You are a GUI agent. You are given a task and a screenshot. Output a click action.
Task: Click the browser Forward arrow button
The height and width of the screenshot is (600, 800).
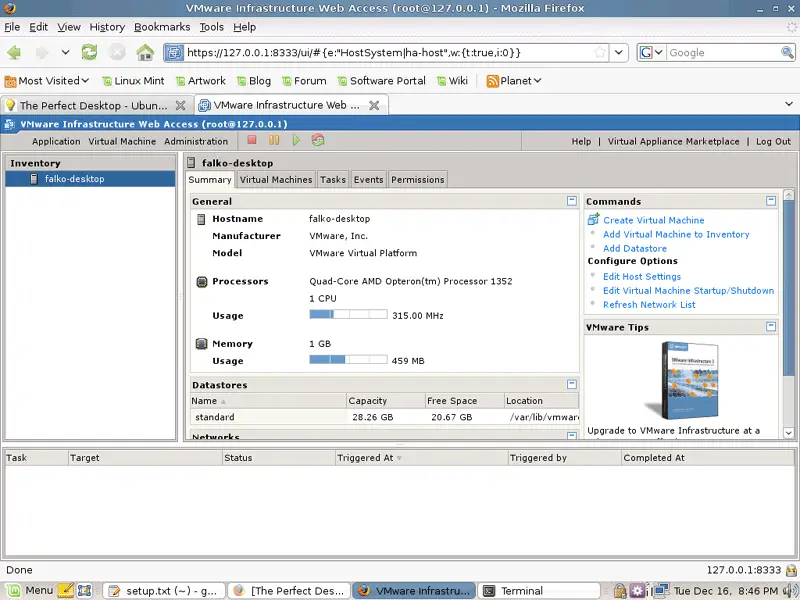coord(42,52)
